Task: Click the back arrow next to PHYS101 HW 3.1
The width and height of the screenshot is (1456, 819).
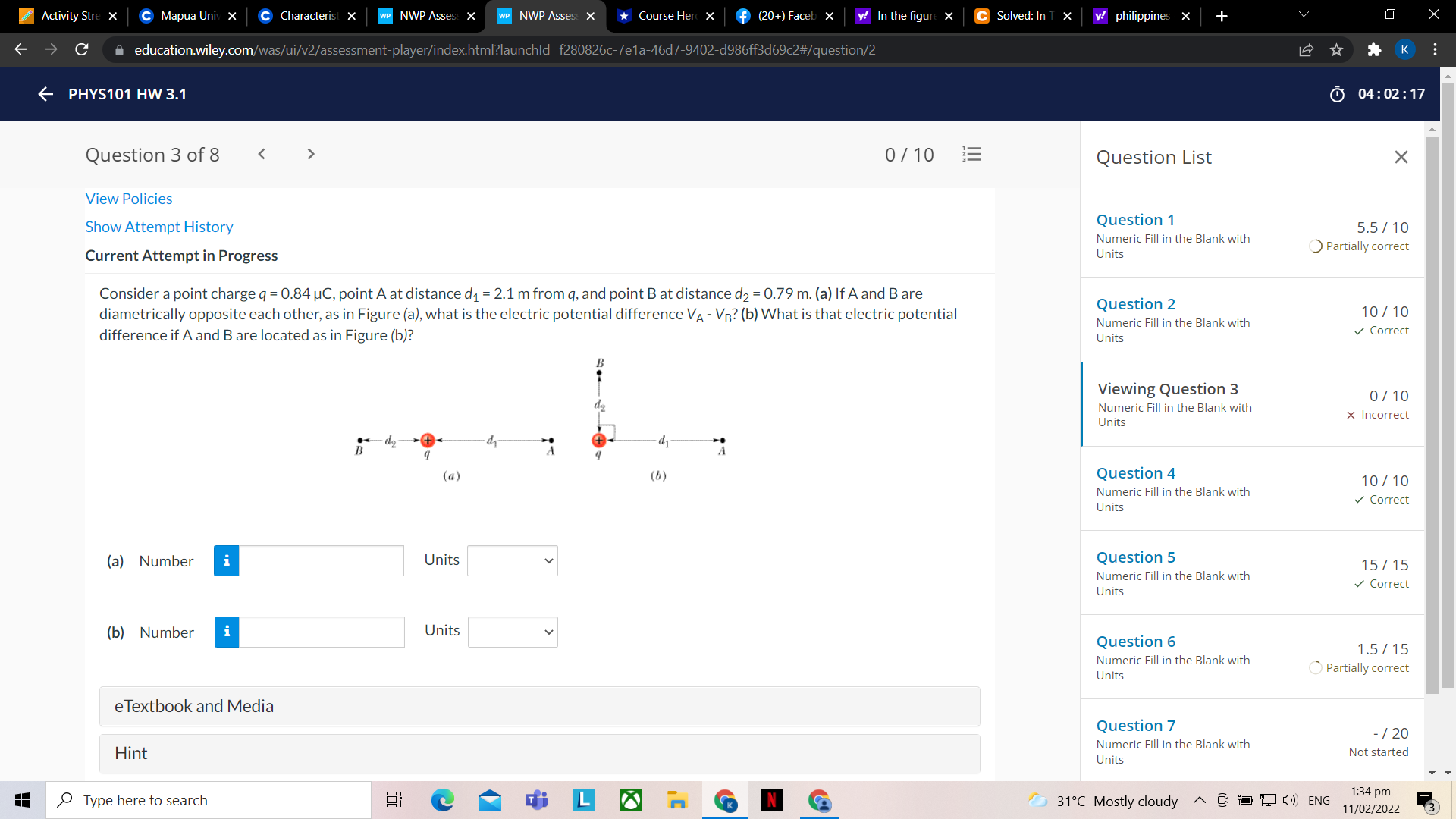Action: coord(45,94)
